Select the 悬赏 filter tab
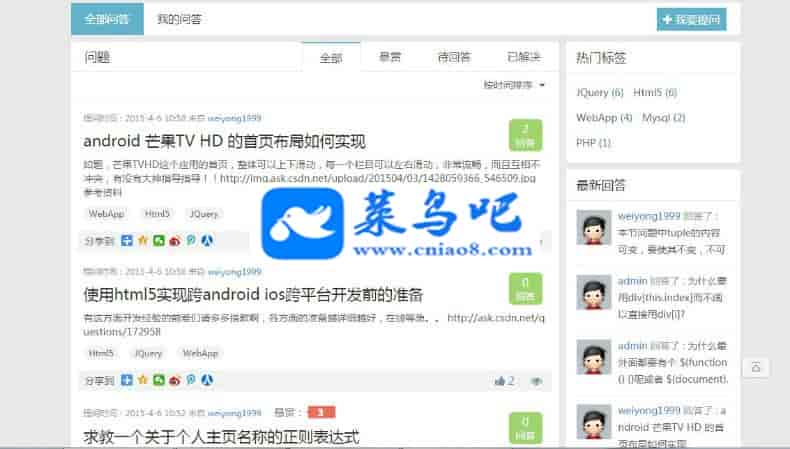 point(389,57)
